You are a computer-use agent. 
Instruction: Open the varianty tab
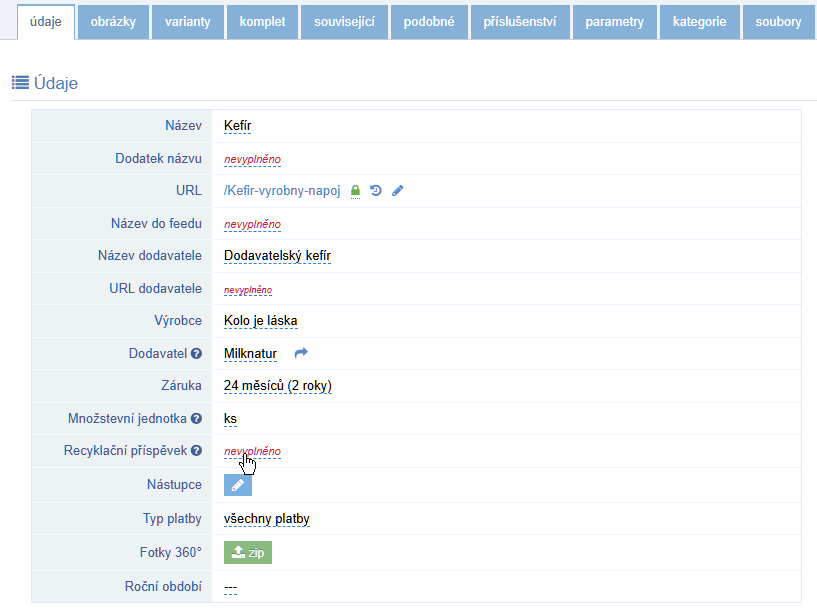click(x=187, y=21)
